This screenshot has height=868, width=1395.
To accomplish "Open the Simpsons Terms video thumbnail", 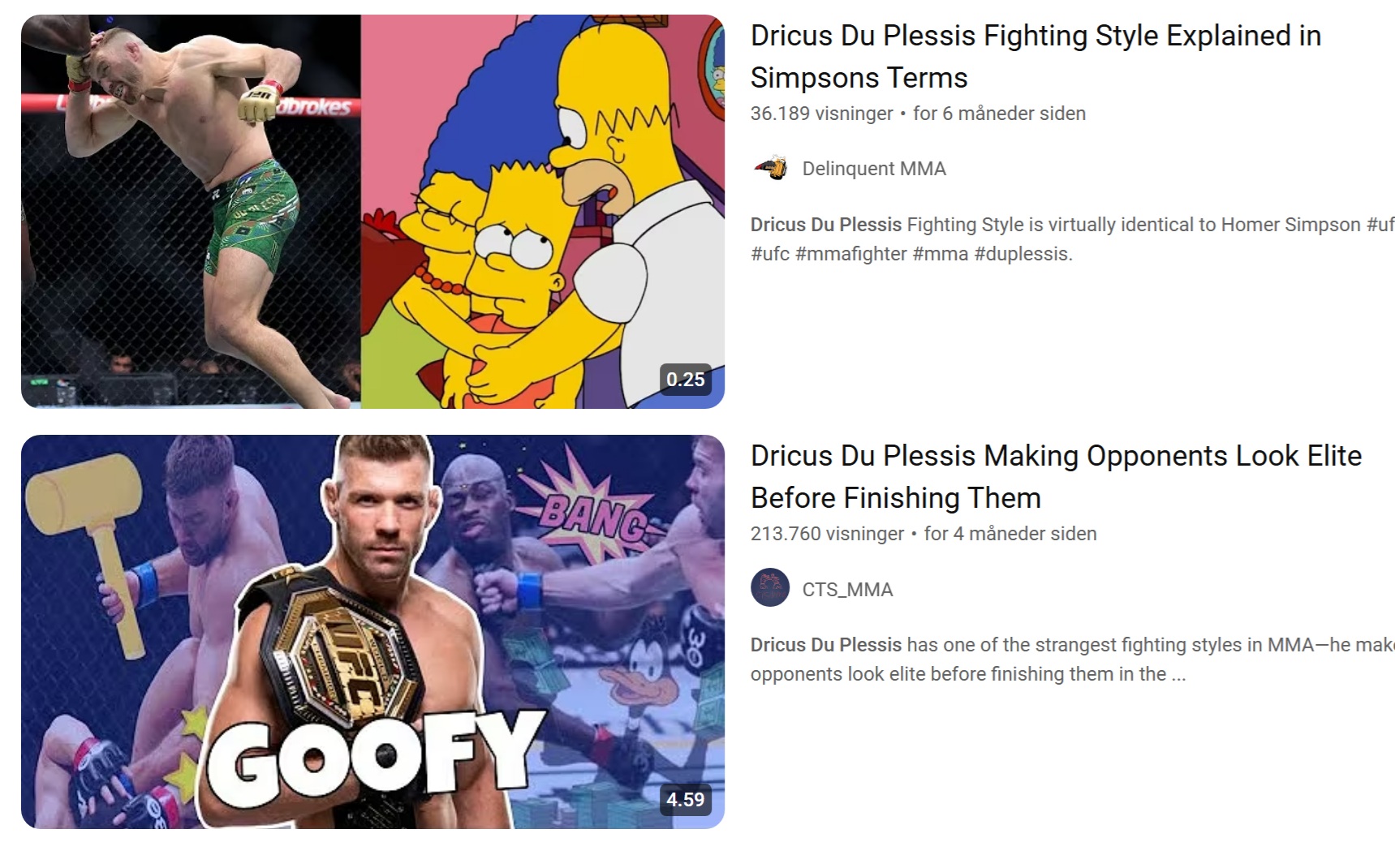I will (x=372, y=212).
